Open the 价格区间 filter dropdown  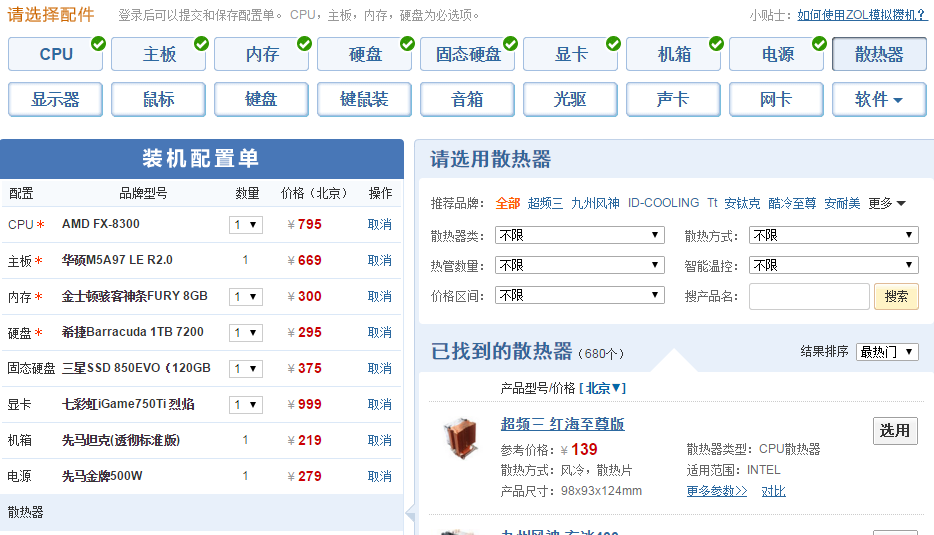pyautogui.click(x=580, y=296)
